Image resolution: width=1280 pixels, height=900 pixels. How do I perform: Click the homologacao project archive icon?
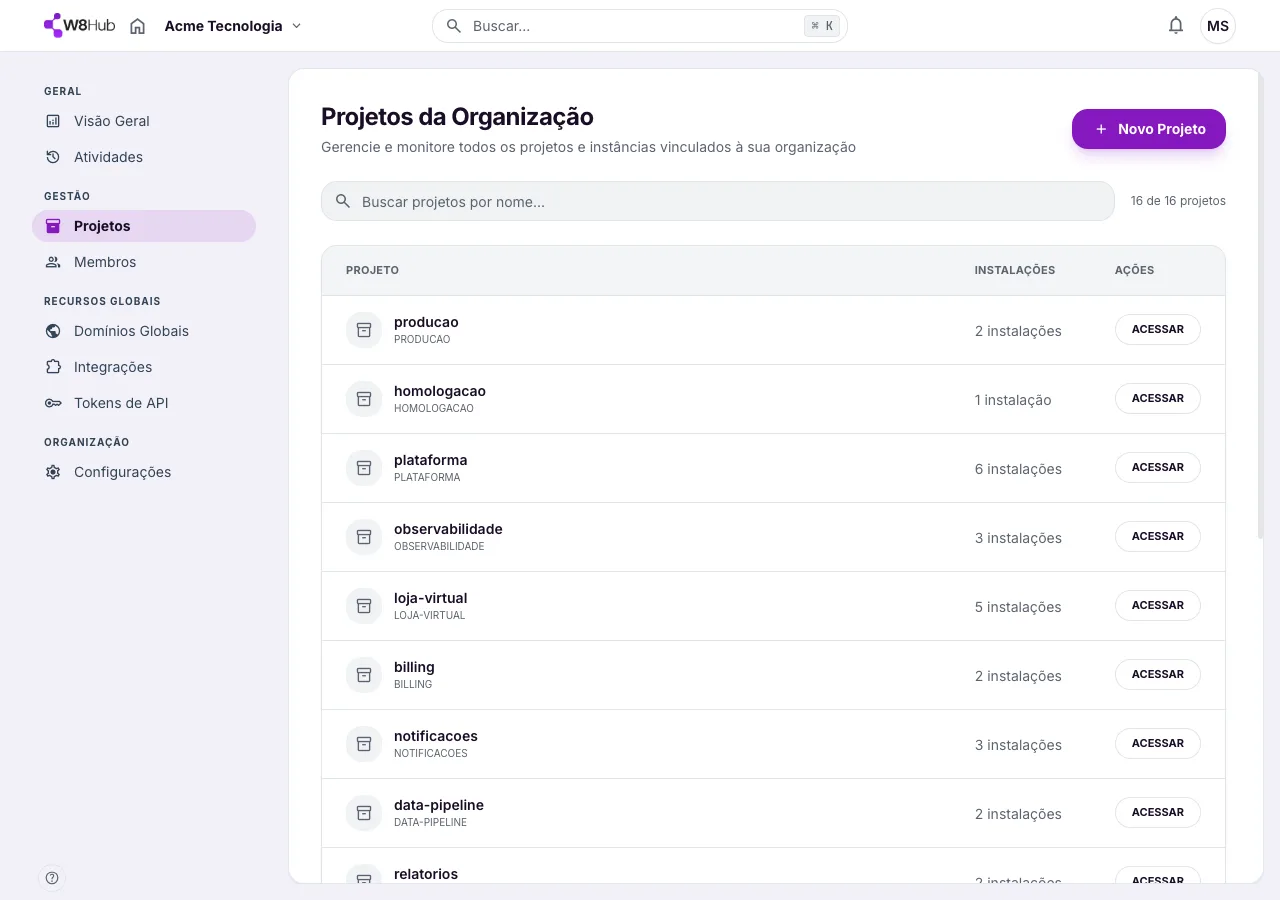pyautogui.click(x=364, y=399)
